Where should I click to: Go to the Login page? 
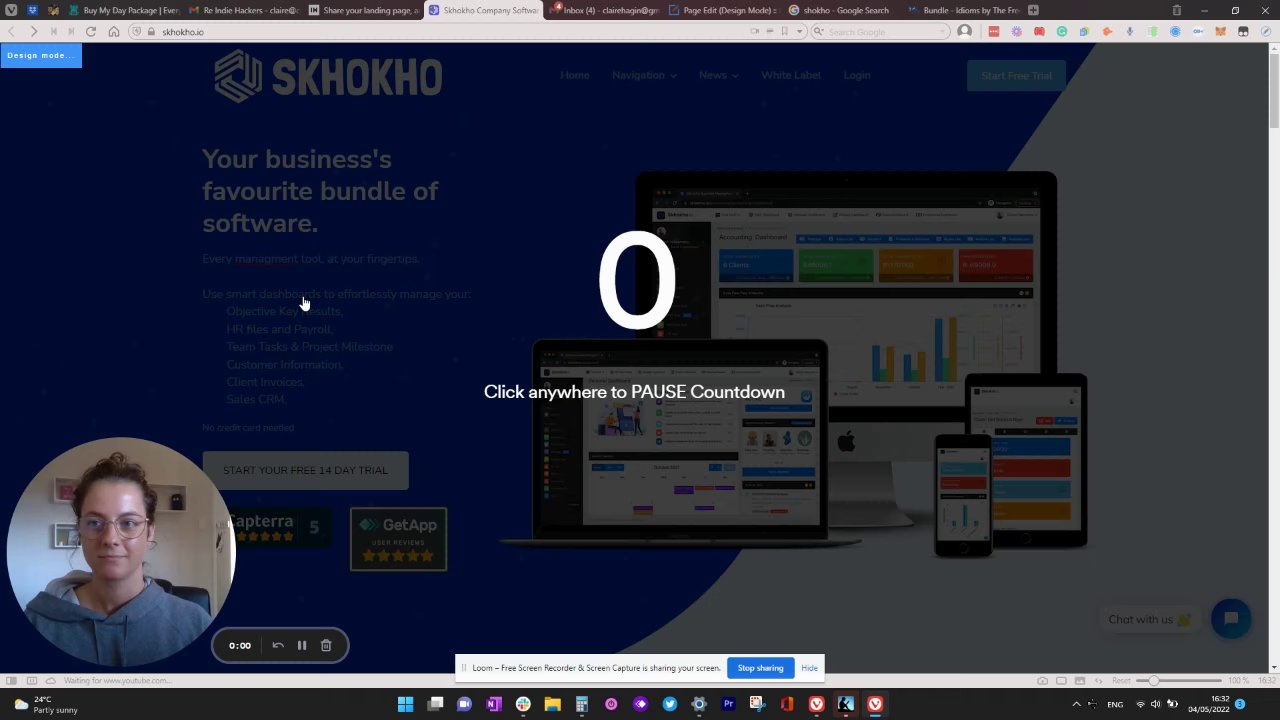(x=856, y=75)
